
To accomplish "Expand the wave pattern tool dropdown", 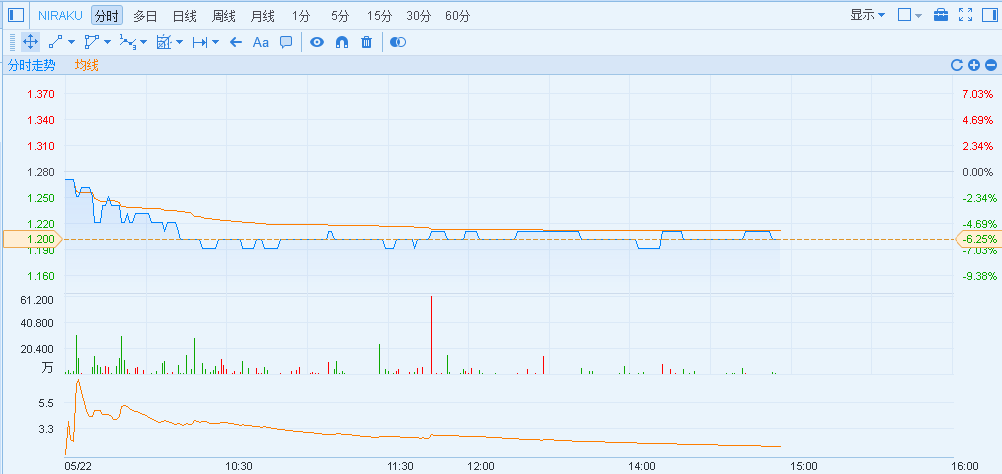I will click(143, 43).
